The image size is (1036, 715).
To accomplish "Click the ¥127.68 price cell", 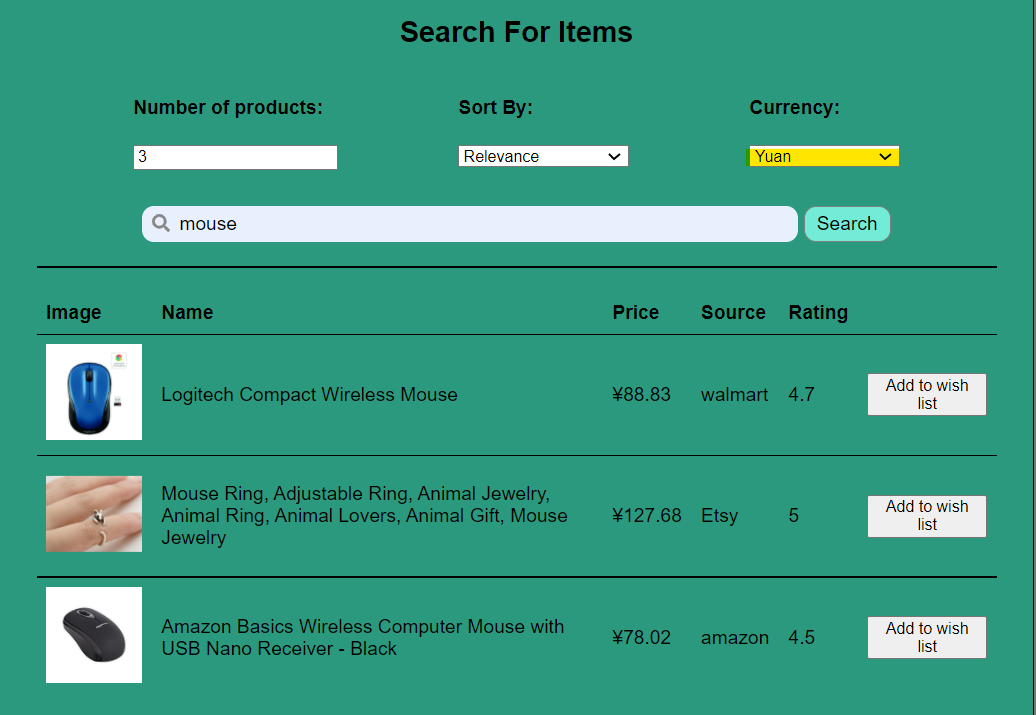I will 646,515.
